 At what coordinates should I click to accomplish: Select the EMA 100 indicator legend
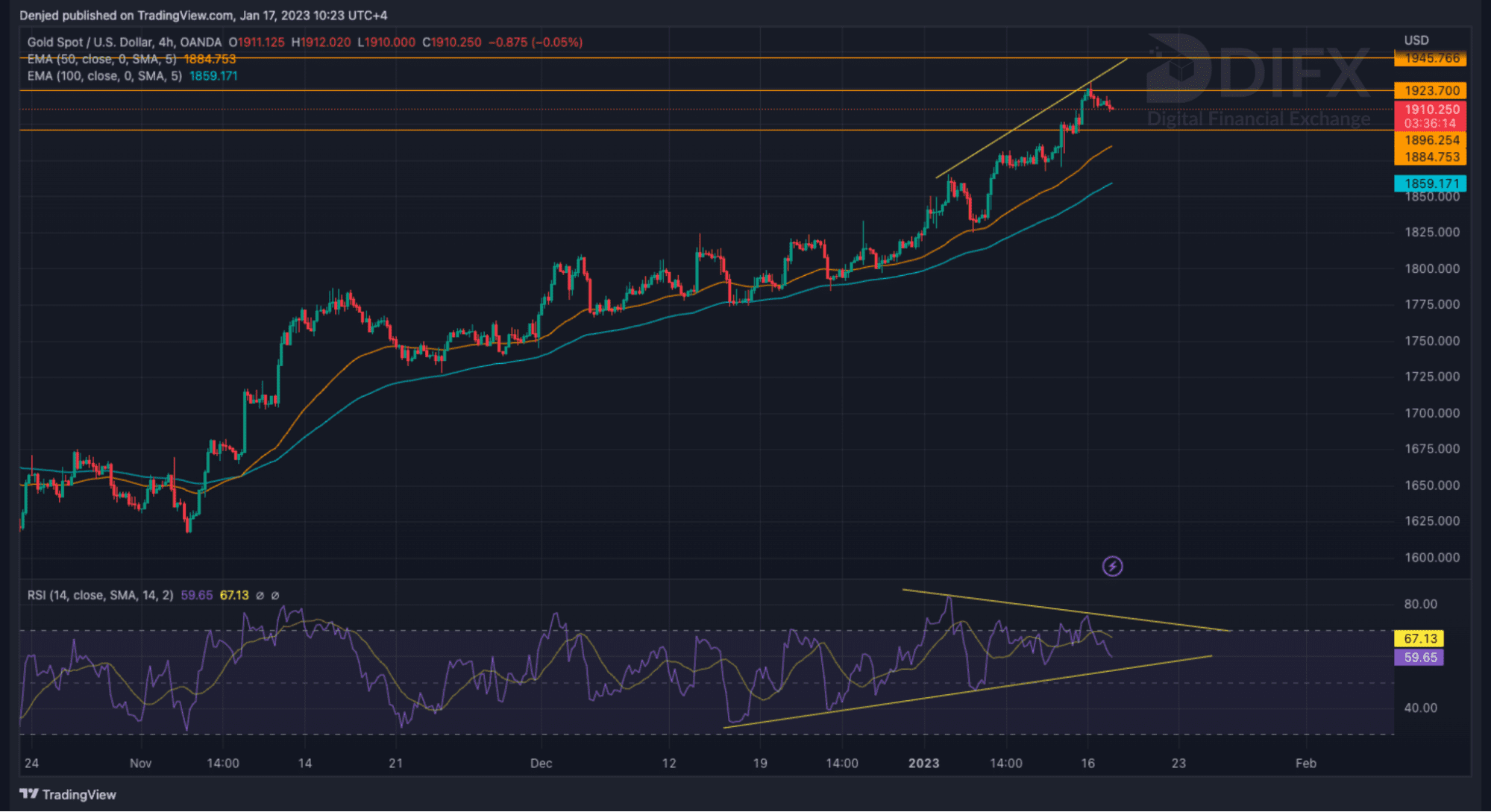tap(104, 76)
